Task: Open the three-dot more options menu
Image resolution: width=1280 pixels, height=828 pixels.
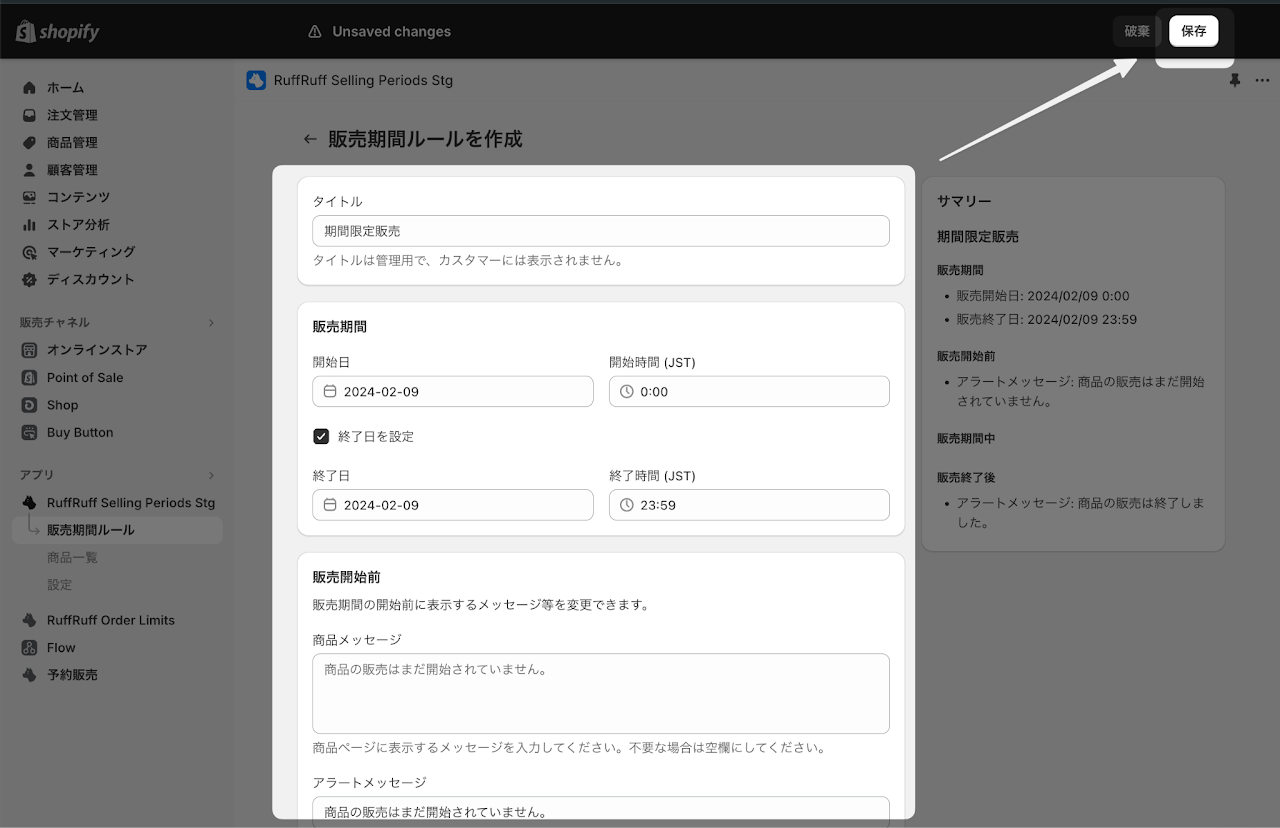Action: pyautogui.click(x=1262, y=81)
